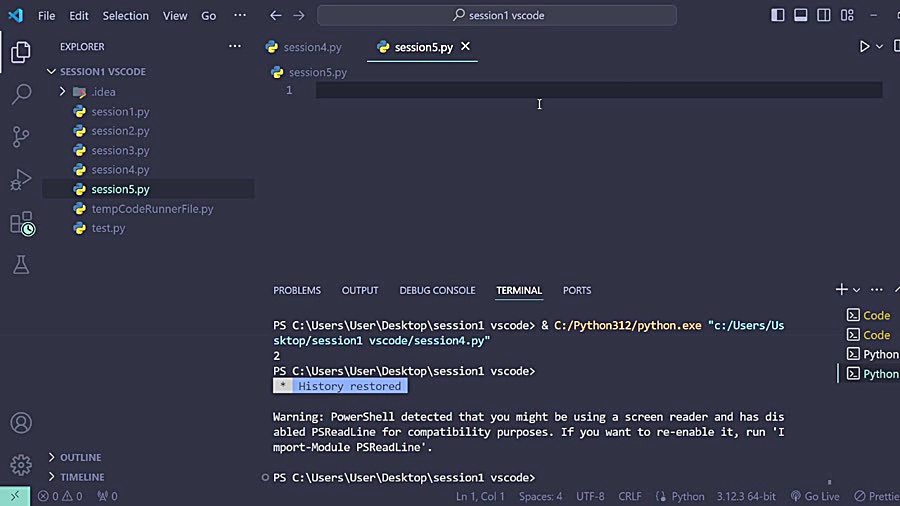Switch to the PROBLEMS panel tab

[x=297, y=290]
